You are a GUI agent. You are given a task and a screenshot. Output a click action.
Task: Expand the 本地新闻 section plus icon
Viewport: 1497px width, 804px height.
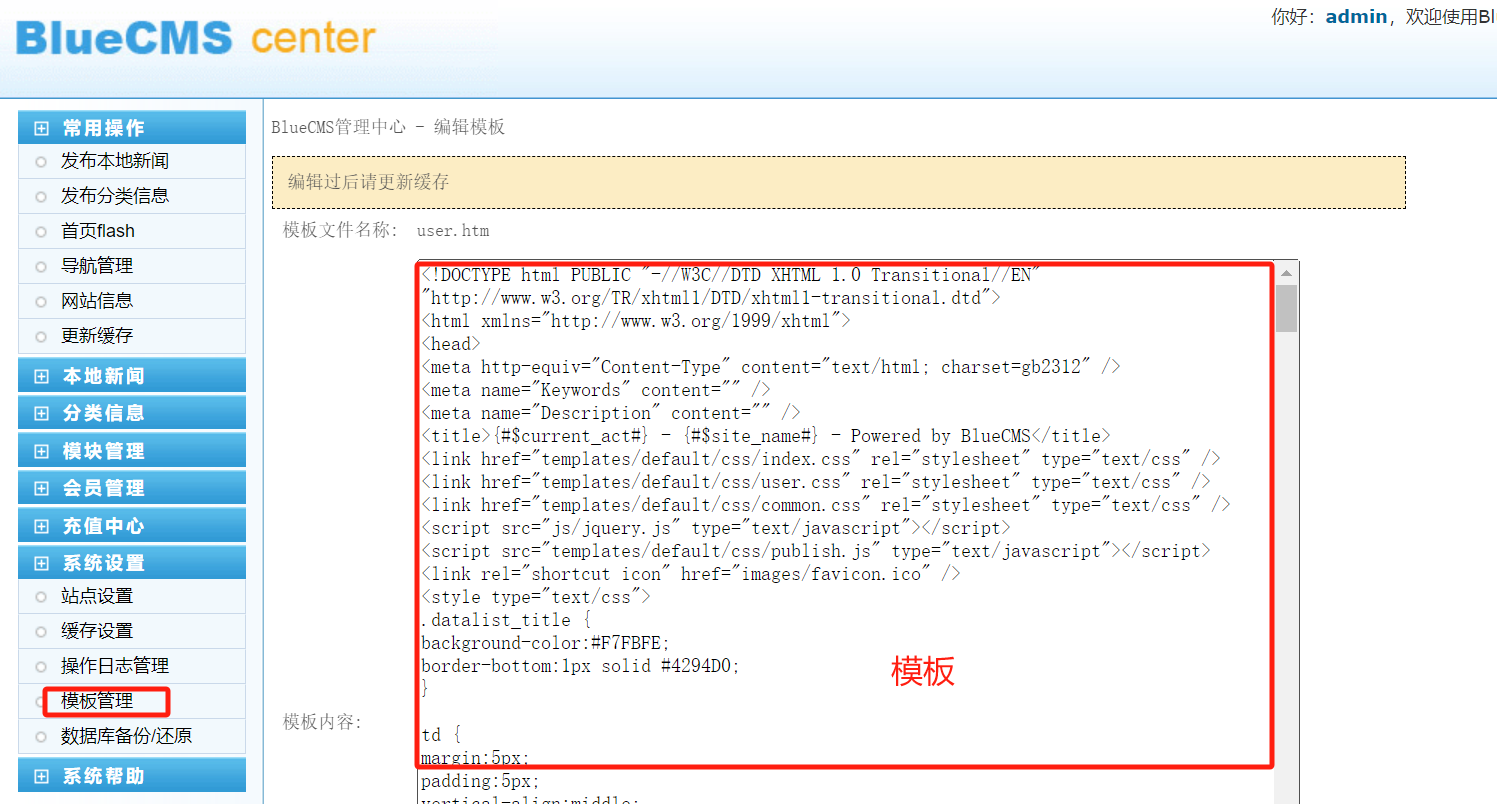click(x=41, y=376)
